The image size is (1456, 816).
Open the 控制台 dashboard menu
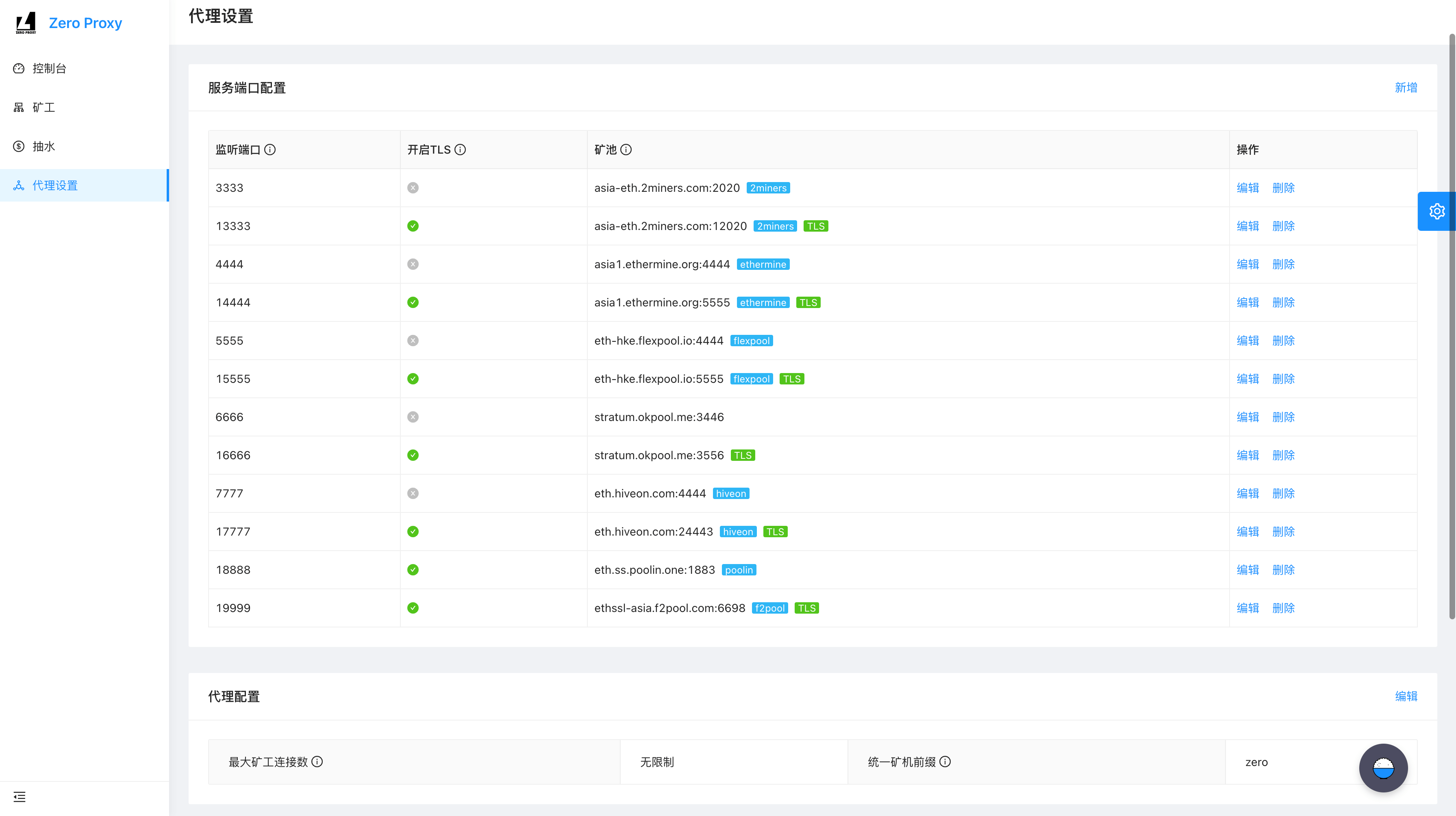coord(49,68)
